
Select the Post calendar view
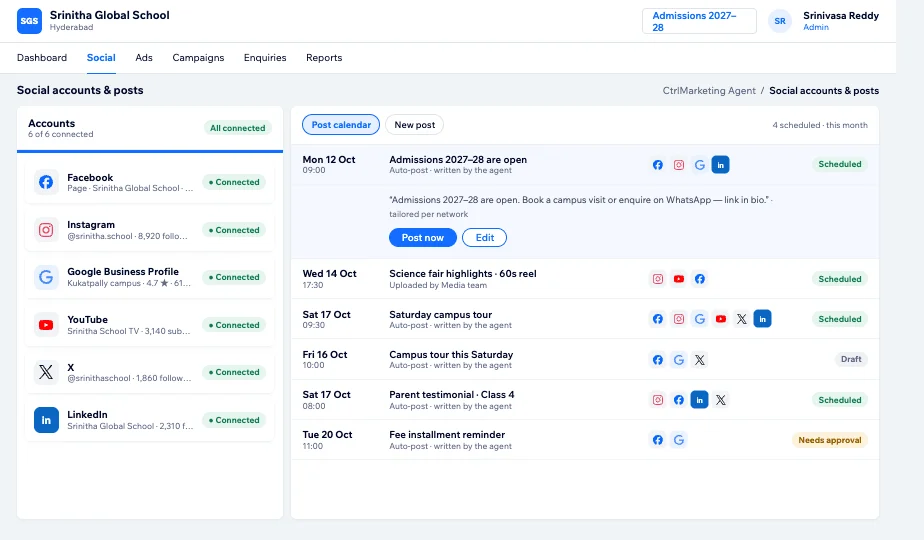(x=341, y=124)
